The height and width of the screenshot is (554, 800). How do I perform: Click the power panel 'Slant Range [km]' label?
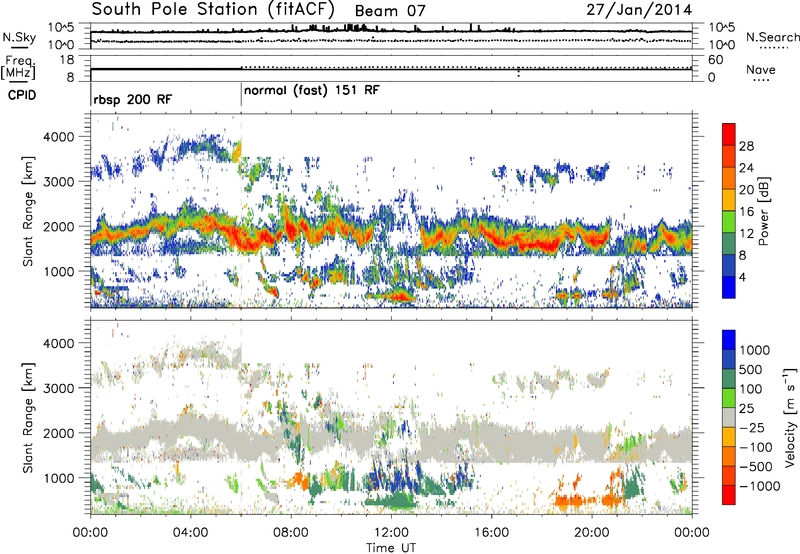tap(28, 211)
